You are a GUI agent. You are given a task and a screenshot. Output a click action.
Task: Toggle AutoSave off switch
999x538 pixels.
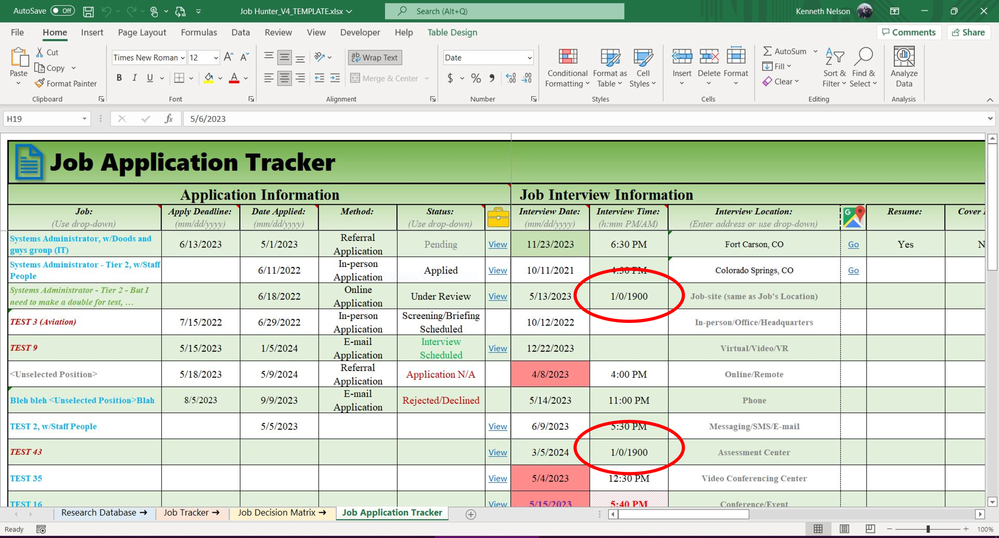point(62,11)
